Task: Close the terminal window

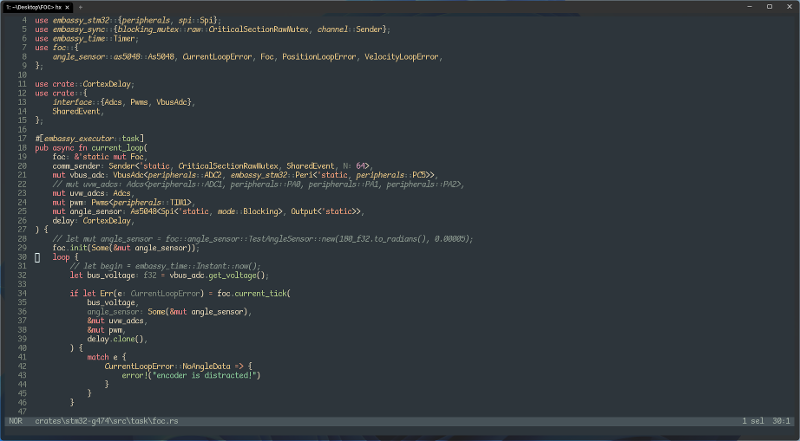Action: 789,7
